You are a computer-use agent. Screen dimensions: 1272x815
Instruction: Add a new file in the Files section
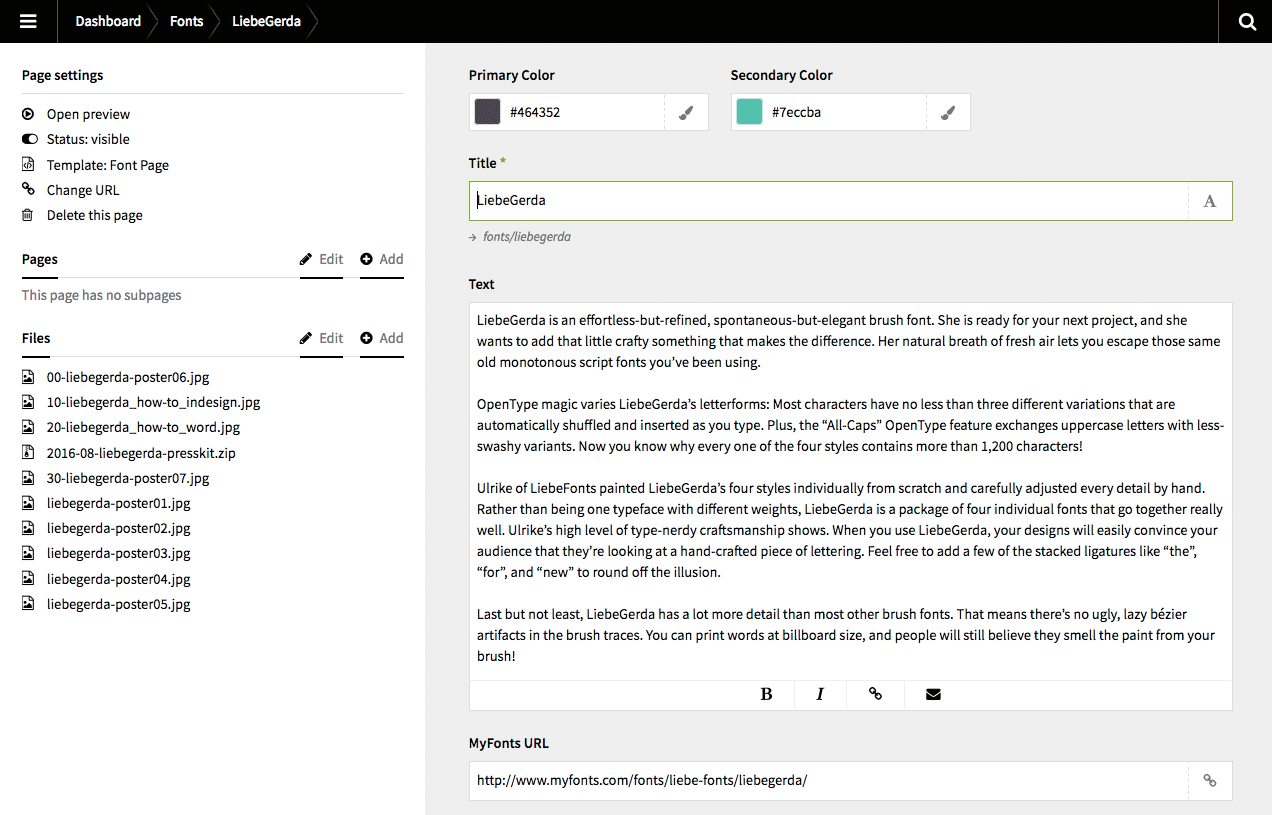[x=381, y=338]
